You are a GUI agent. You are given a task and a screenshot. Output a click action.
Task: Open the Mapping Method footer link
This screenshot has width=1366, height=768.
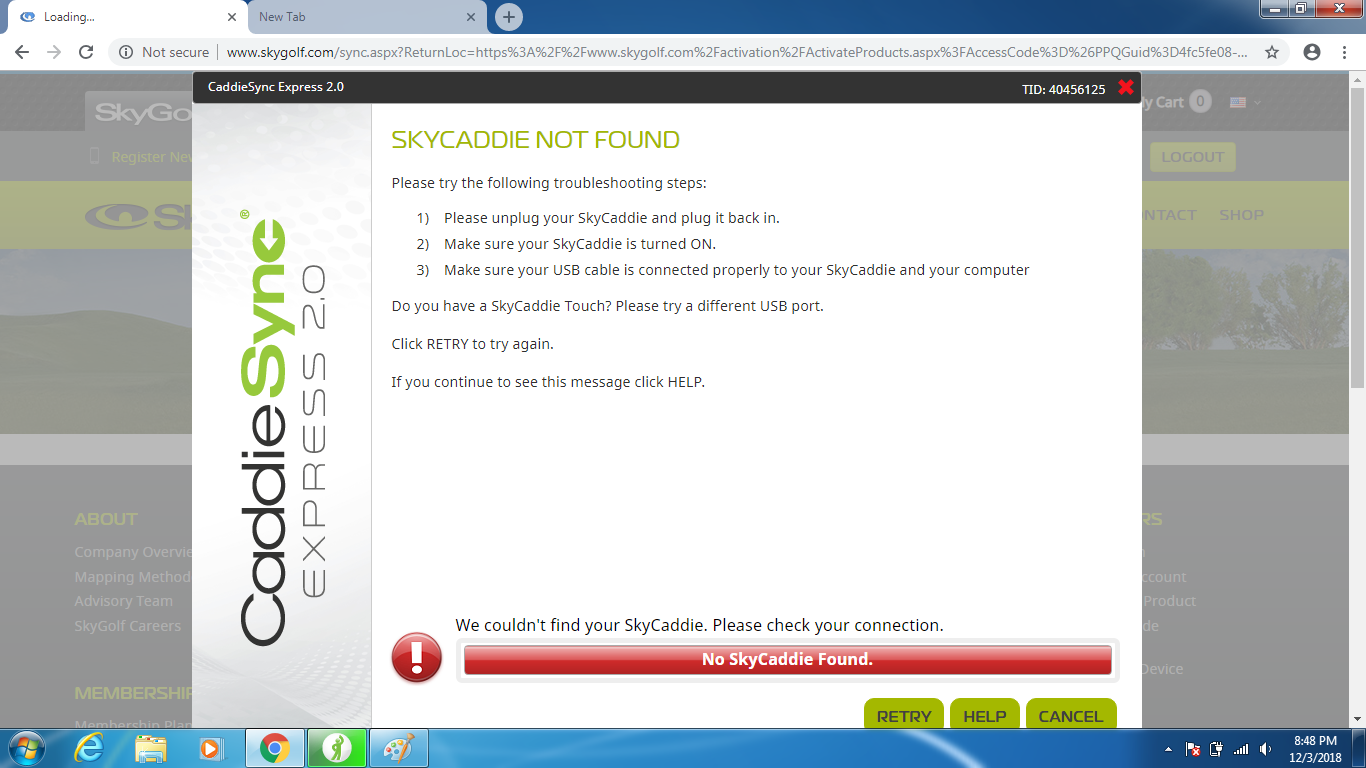[x=132, y=577]
